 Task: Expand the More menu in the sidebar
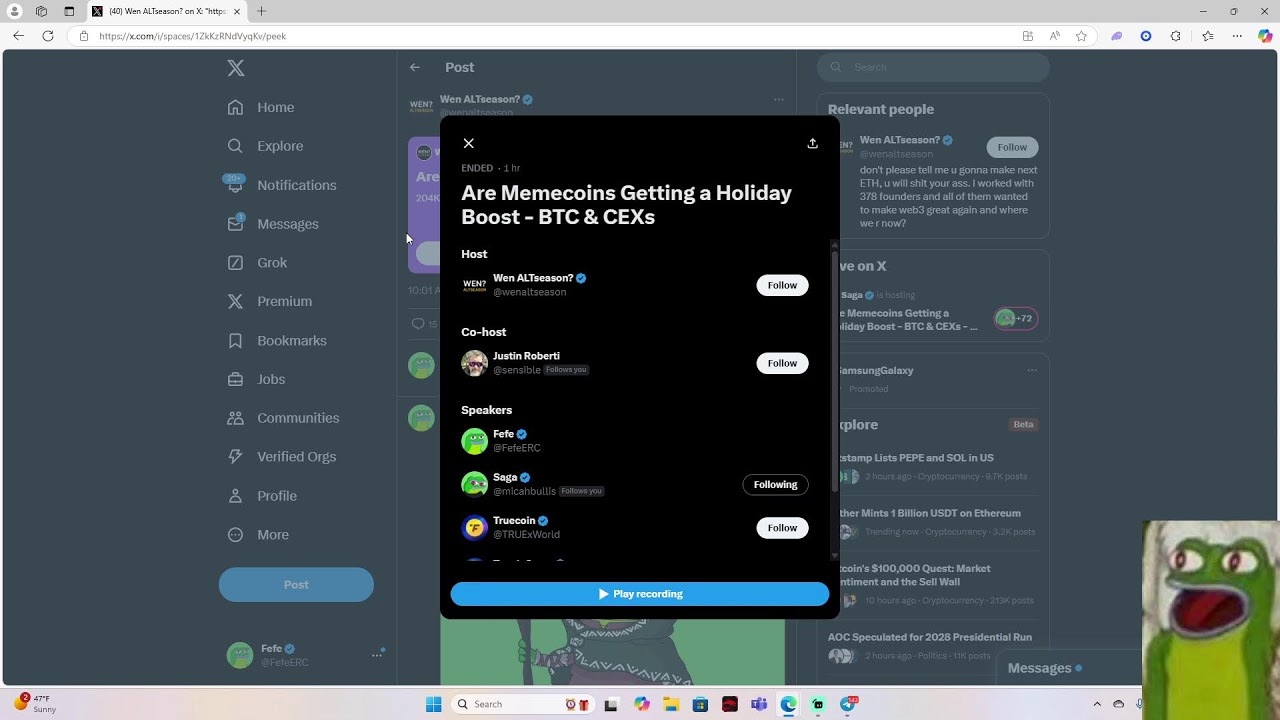point(258,535)
